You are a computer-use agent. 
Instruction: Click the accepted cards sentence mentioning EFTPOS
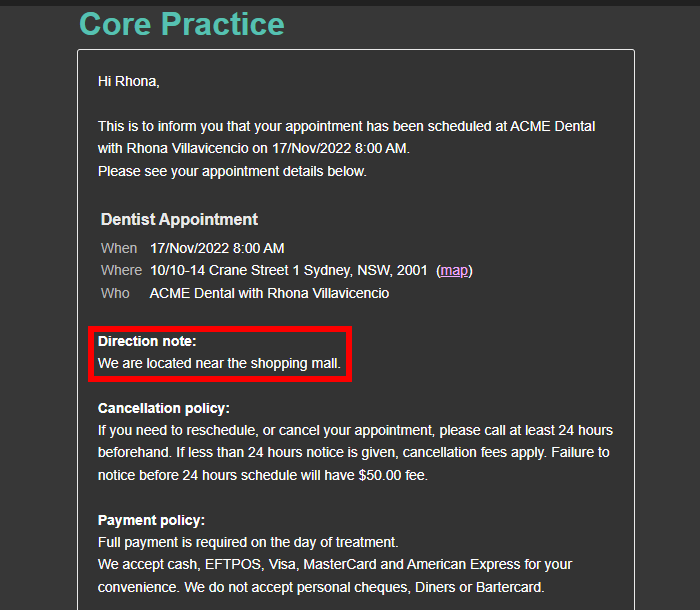(335, 564)
